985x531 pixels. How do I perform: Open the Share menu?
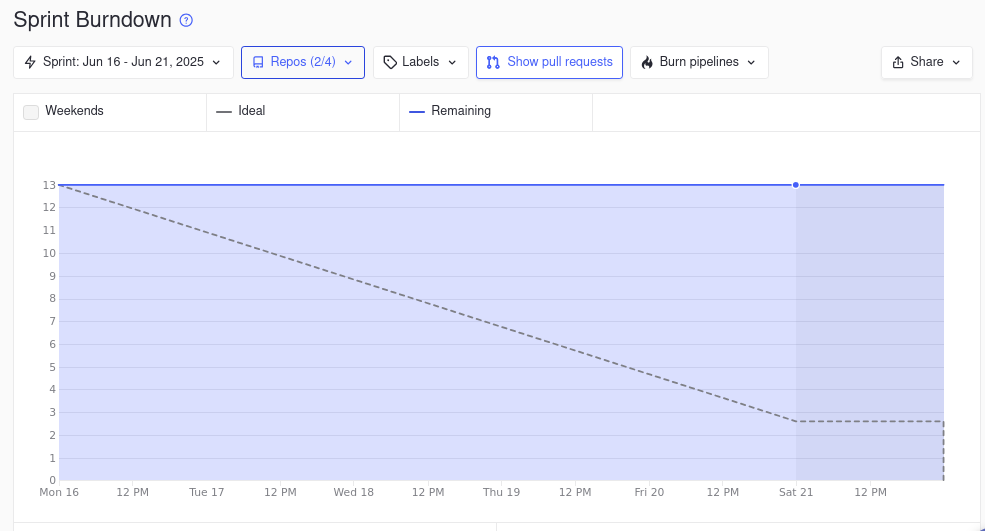pos(927,62)
